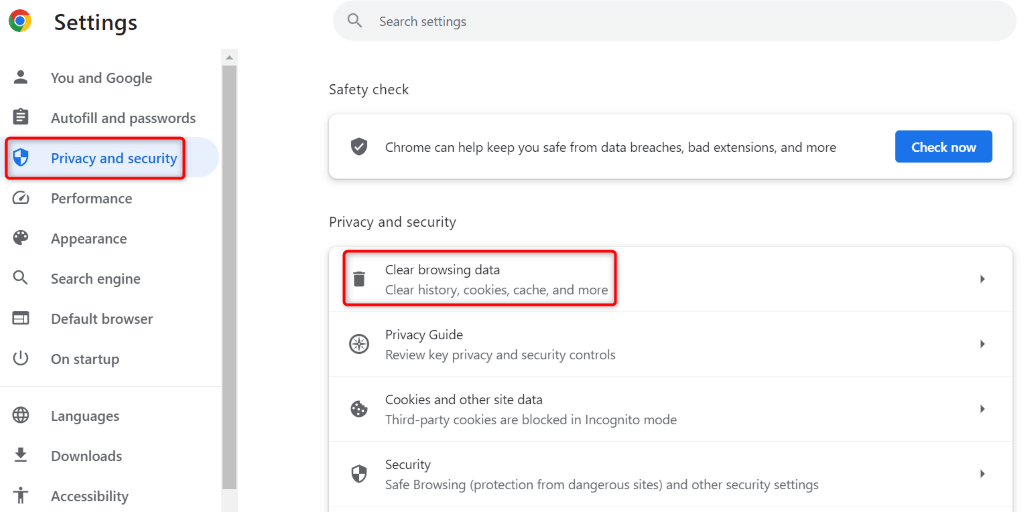1024x512 pixels.
Task: Expand the Clear browsing data arrow
Action: (x=982, y=279)
